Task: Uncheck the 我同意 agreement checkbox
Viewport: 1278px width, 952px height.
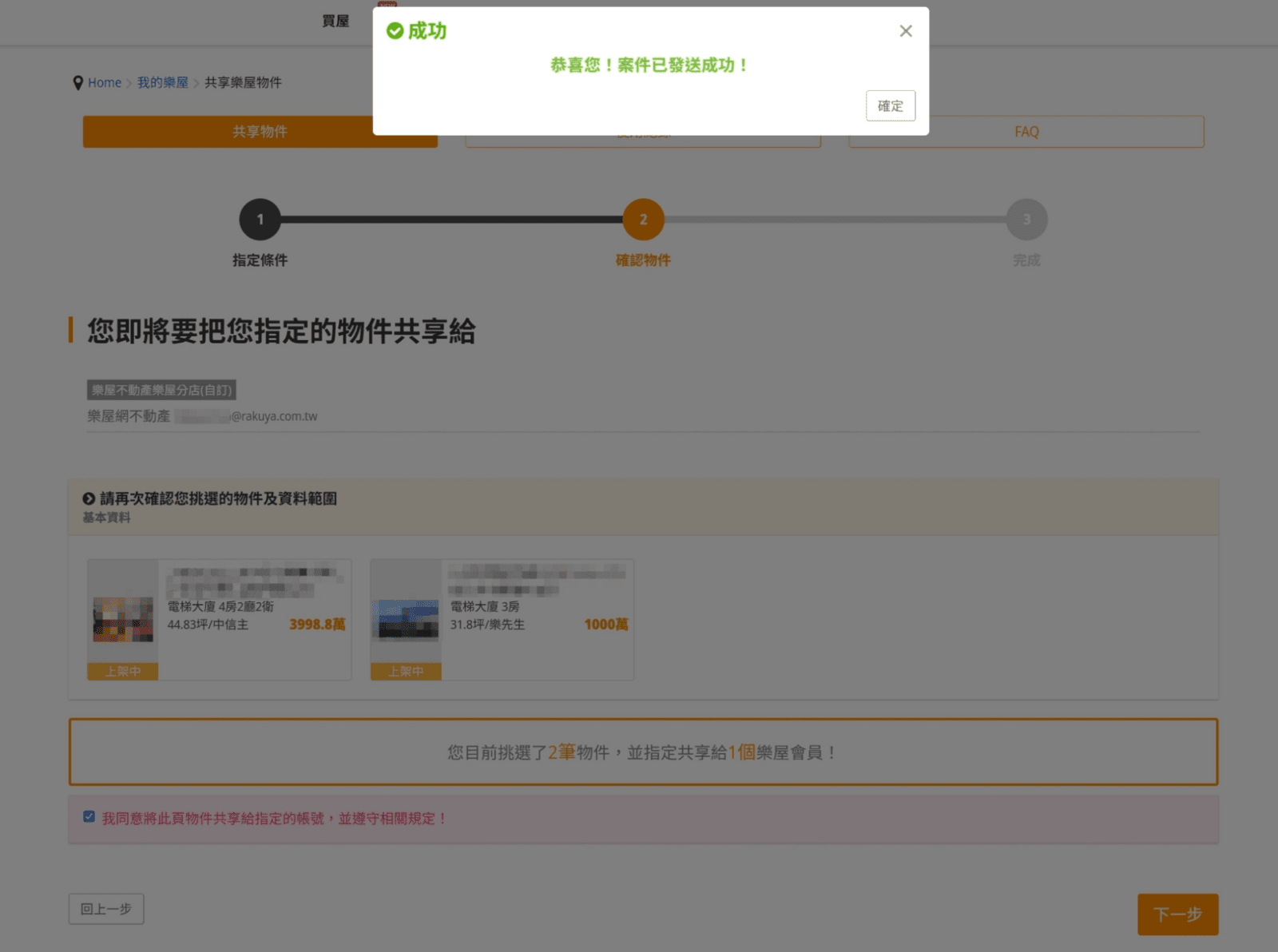Action: coord(89,817)
